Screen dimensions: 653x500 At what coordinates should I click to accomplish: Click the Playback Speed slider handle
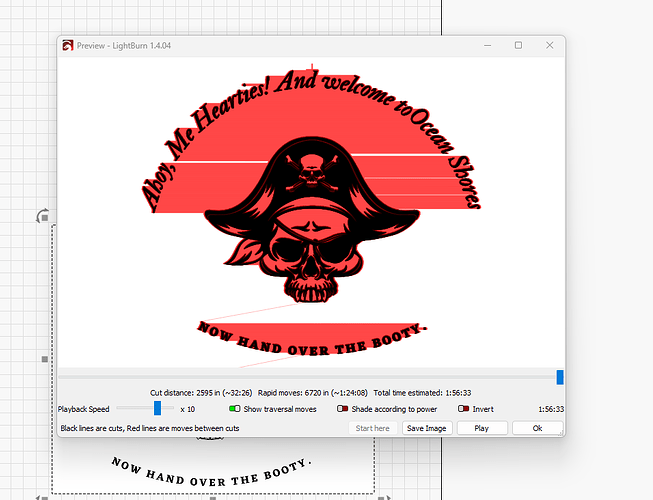click(x=157, y=408)
